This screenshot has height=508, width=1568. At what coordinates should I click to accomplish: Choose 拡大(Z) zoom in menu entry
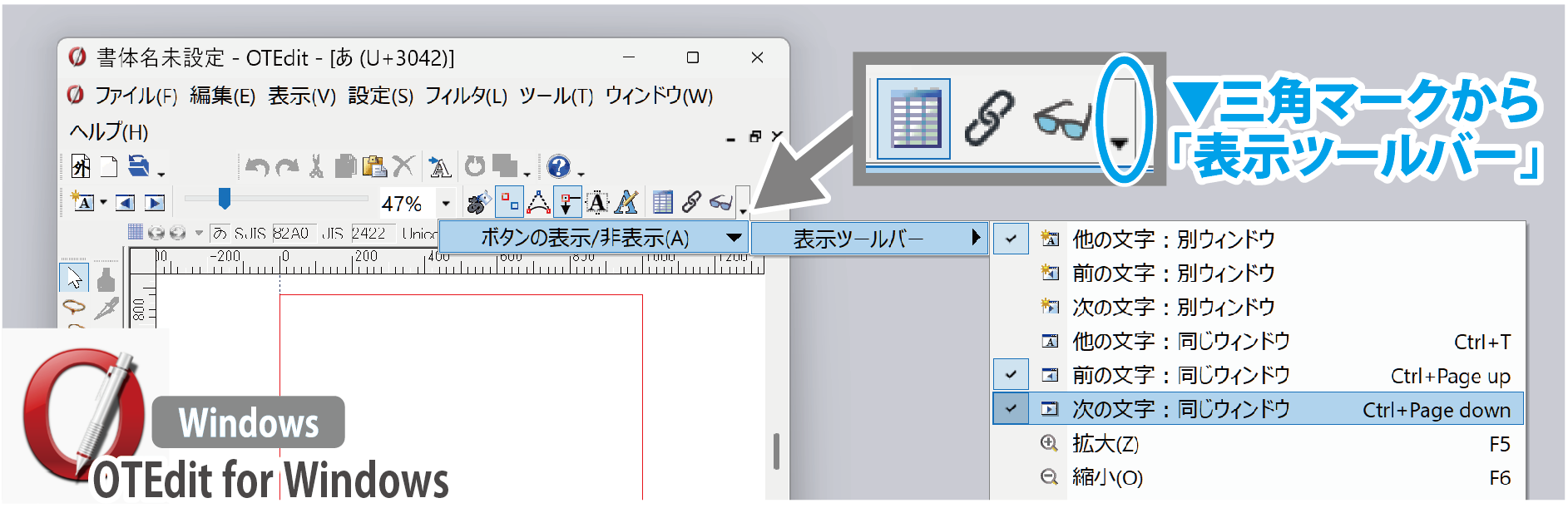pyautogui.click(x=1105, y=444)
